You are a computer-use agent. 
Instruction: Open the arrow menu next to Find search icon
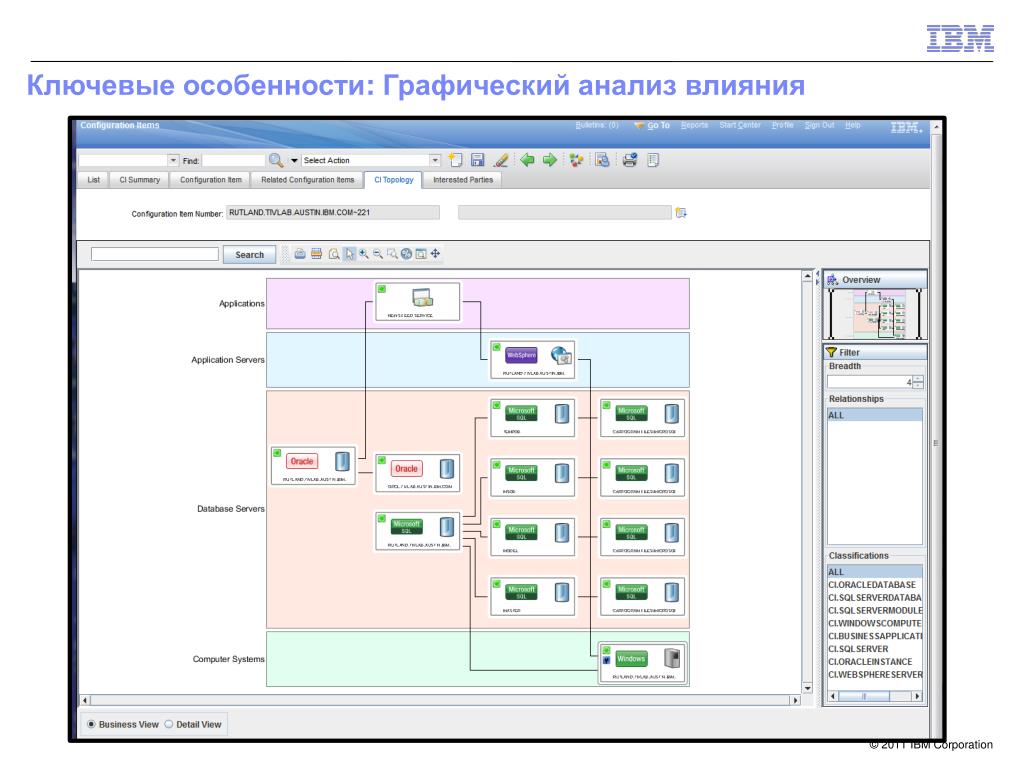coord(294,160)
